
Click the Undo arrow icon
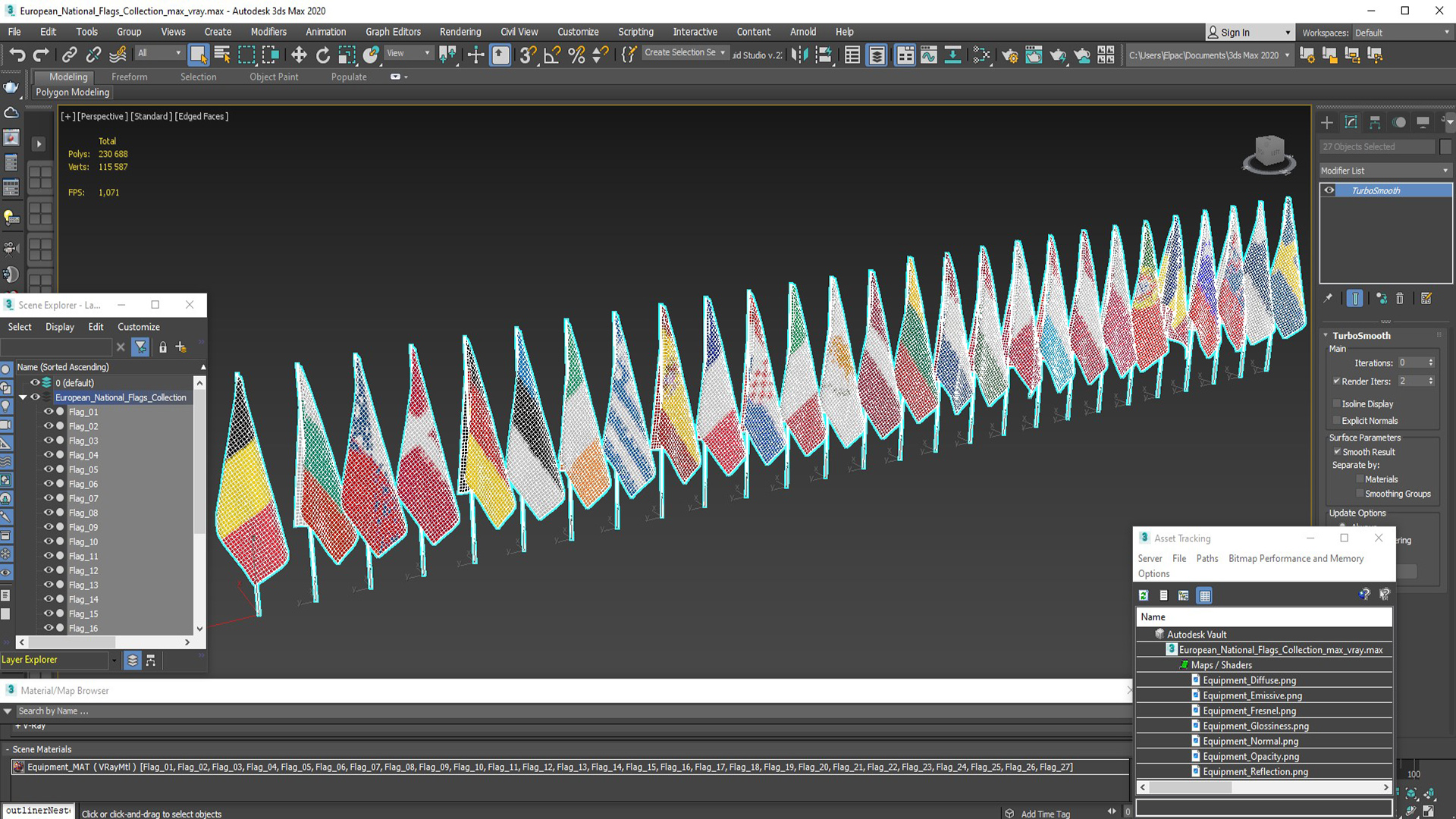pyautogui.click(x=17, y=55)
